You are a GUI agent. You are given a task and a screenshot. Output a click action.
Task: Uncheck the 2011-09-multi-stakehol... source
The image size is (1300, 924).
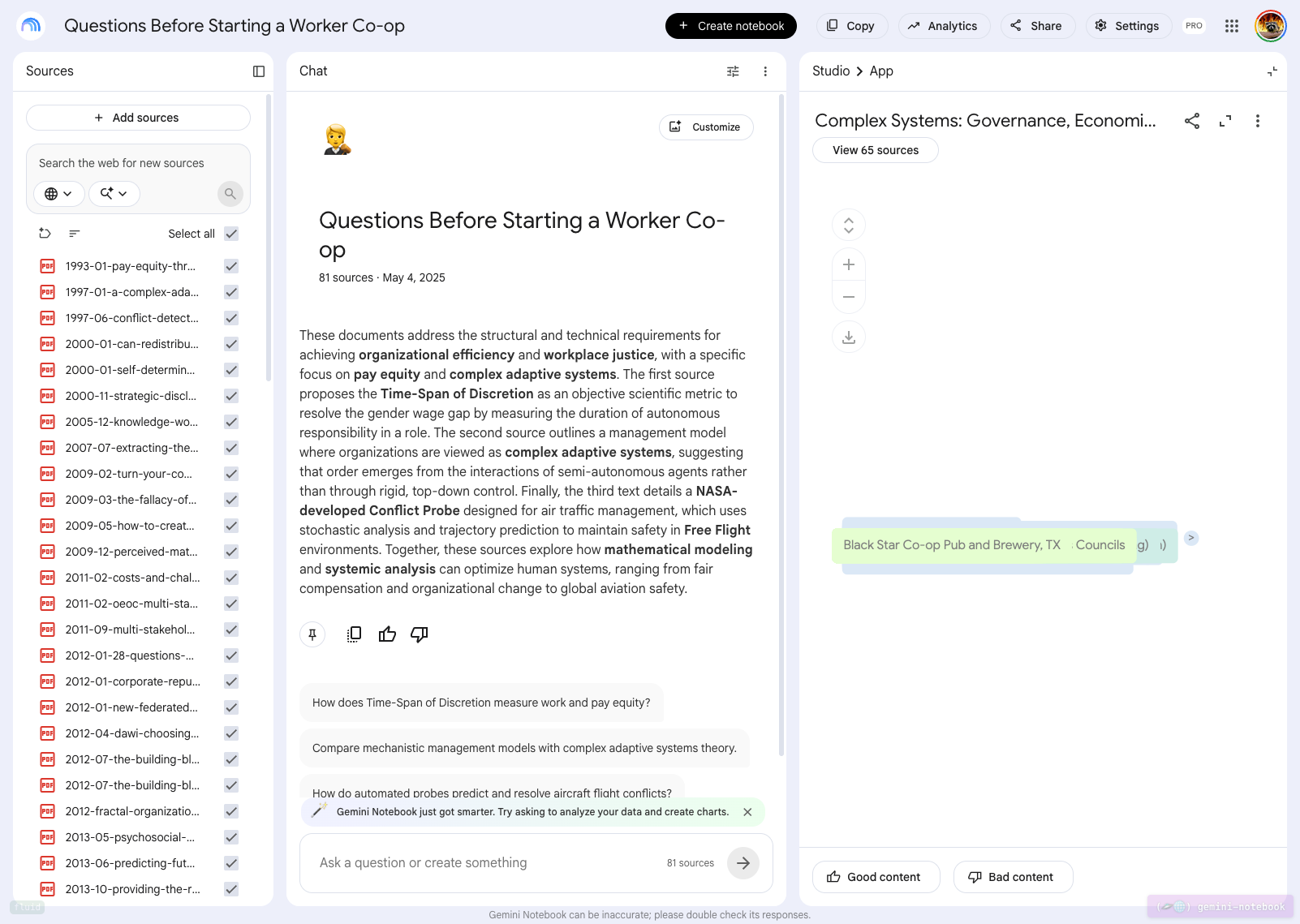[231, 630]
